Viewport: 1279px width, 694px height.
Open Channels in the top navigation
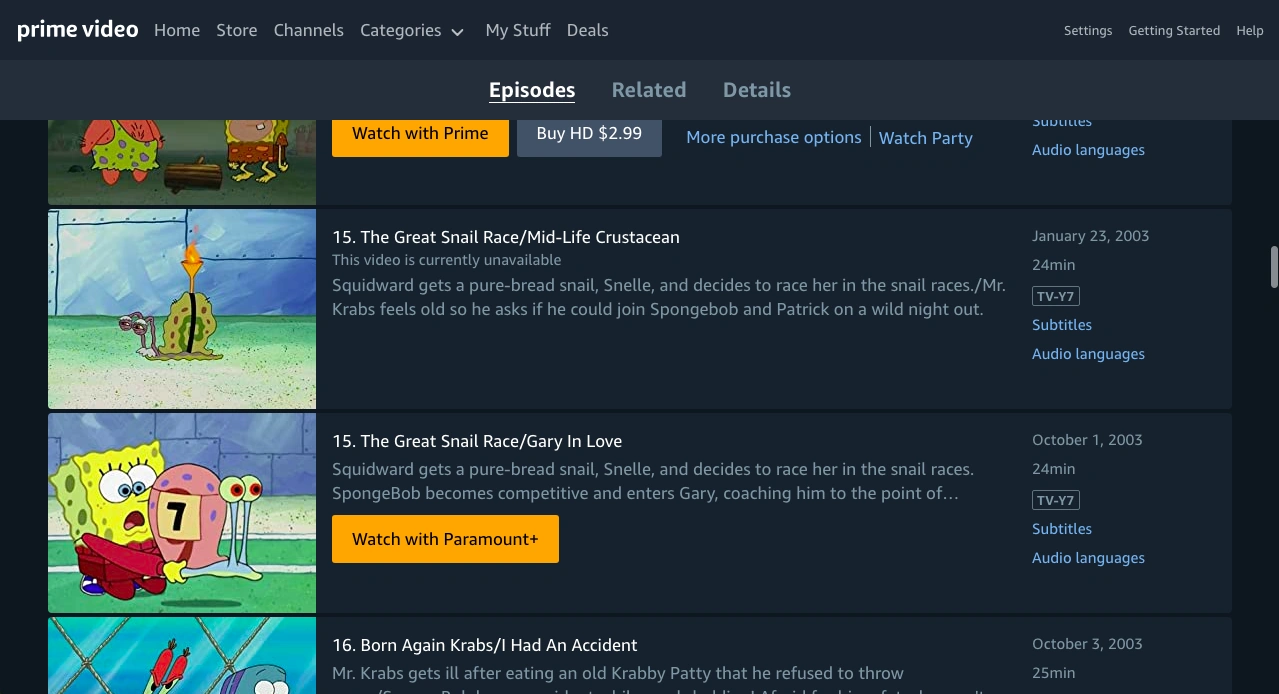(x=308, y=30)
